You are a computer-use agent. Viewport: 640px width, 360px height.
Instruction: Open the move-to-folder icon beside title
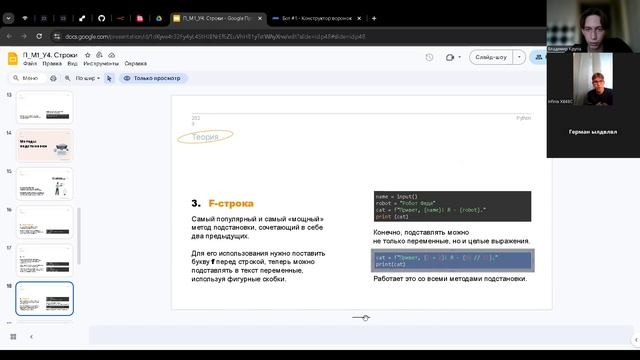(99, 55)
